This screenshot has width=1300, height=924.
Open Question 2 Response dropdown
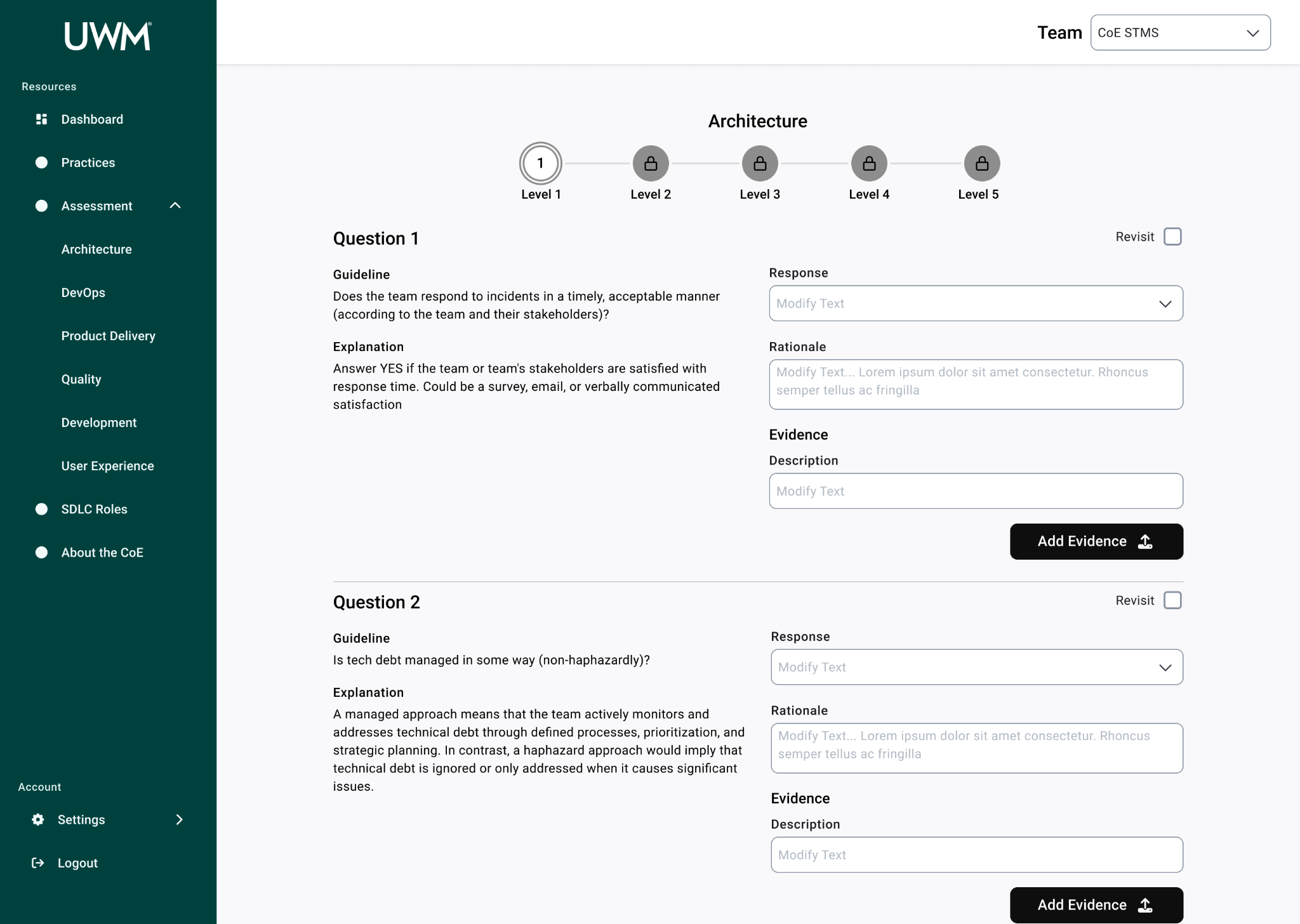(x=976, y=667)
